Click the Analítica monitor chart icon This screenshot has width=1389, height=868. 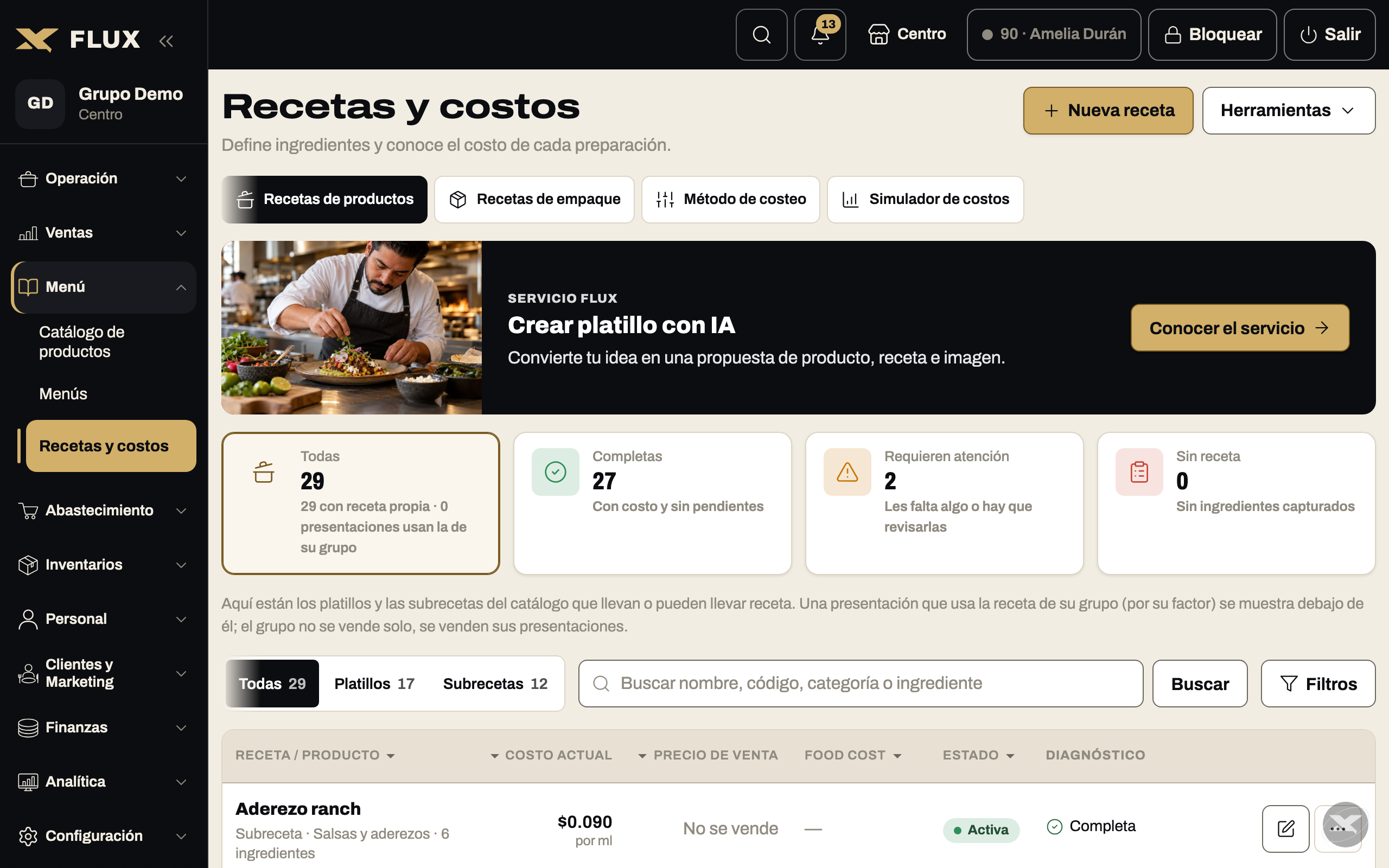[x=28, y=782]
